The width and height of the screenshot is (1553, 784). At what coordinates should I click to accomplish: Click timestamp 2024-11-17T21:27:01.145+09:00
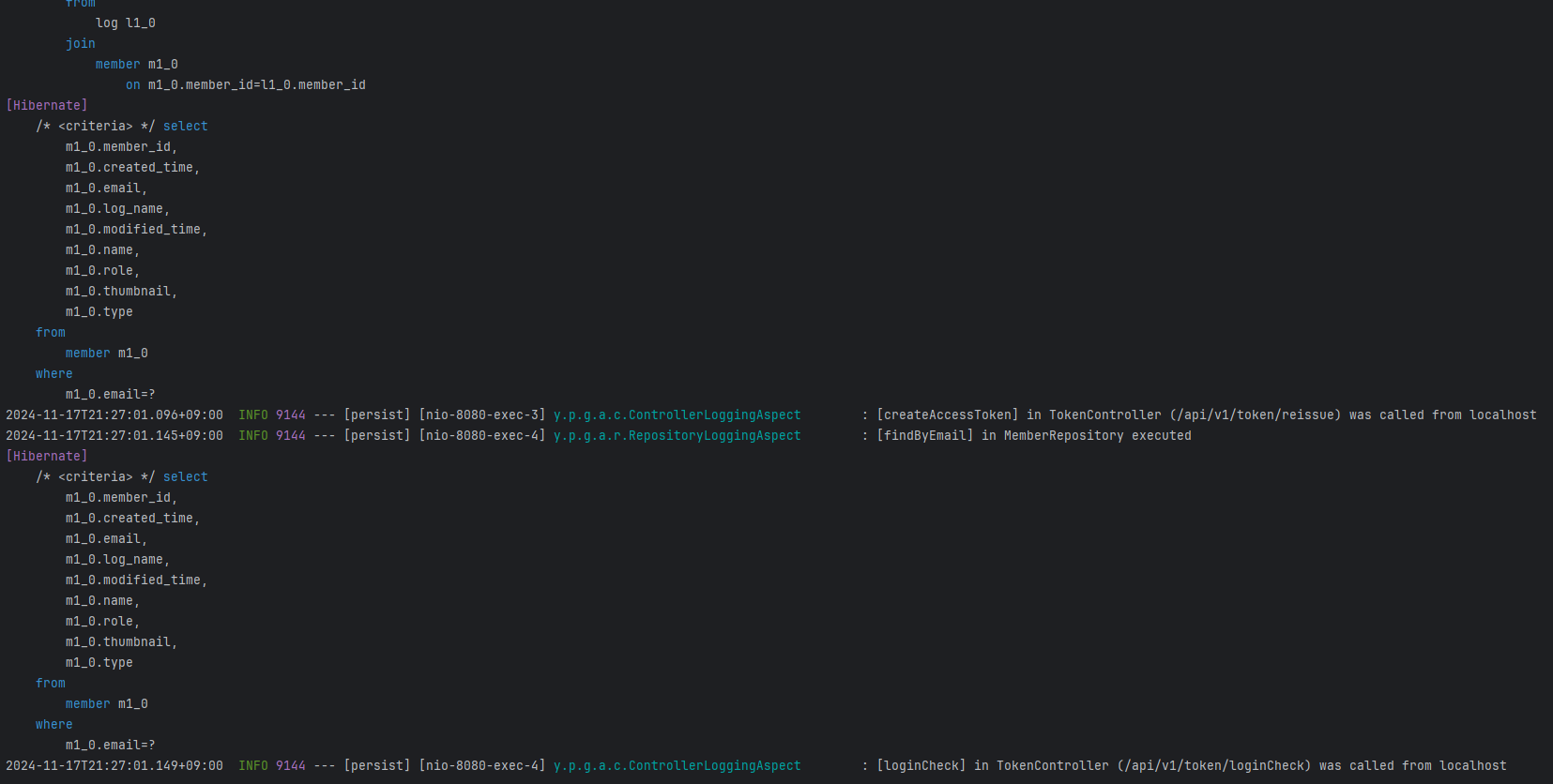(x=114, y=435)
